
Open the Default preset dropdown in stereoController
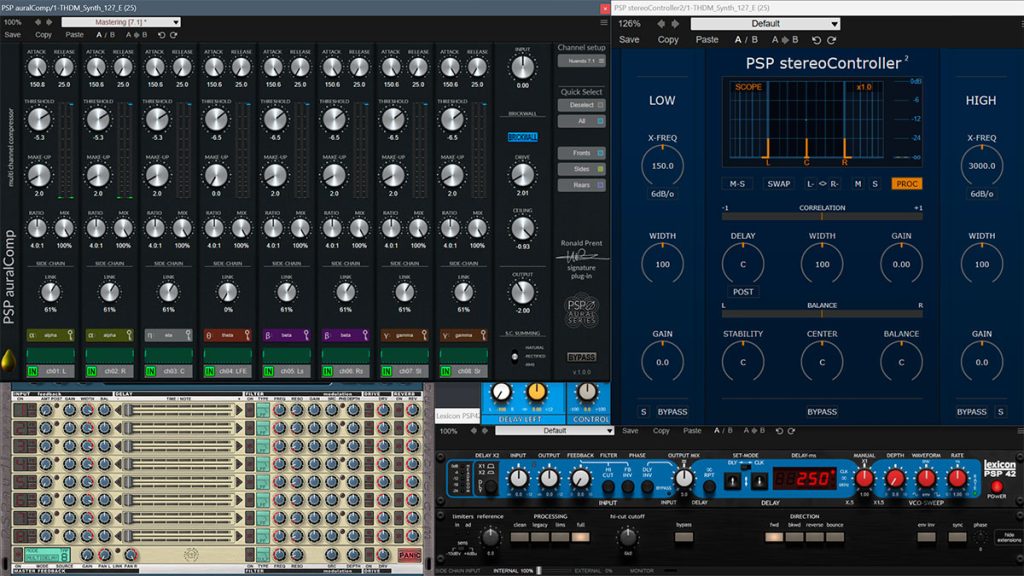(x=765, y=24)
